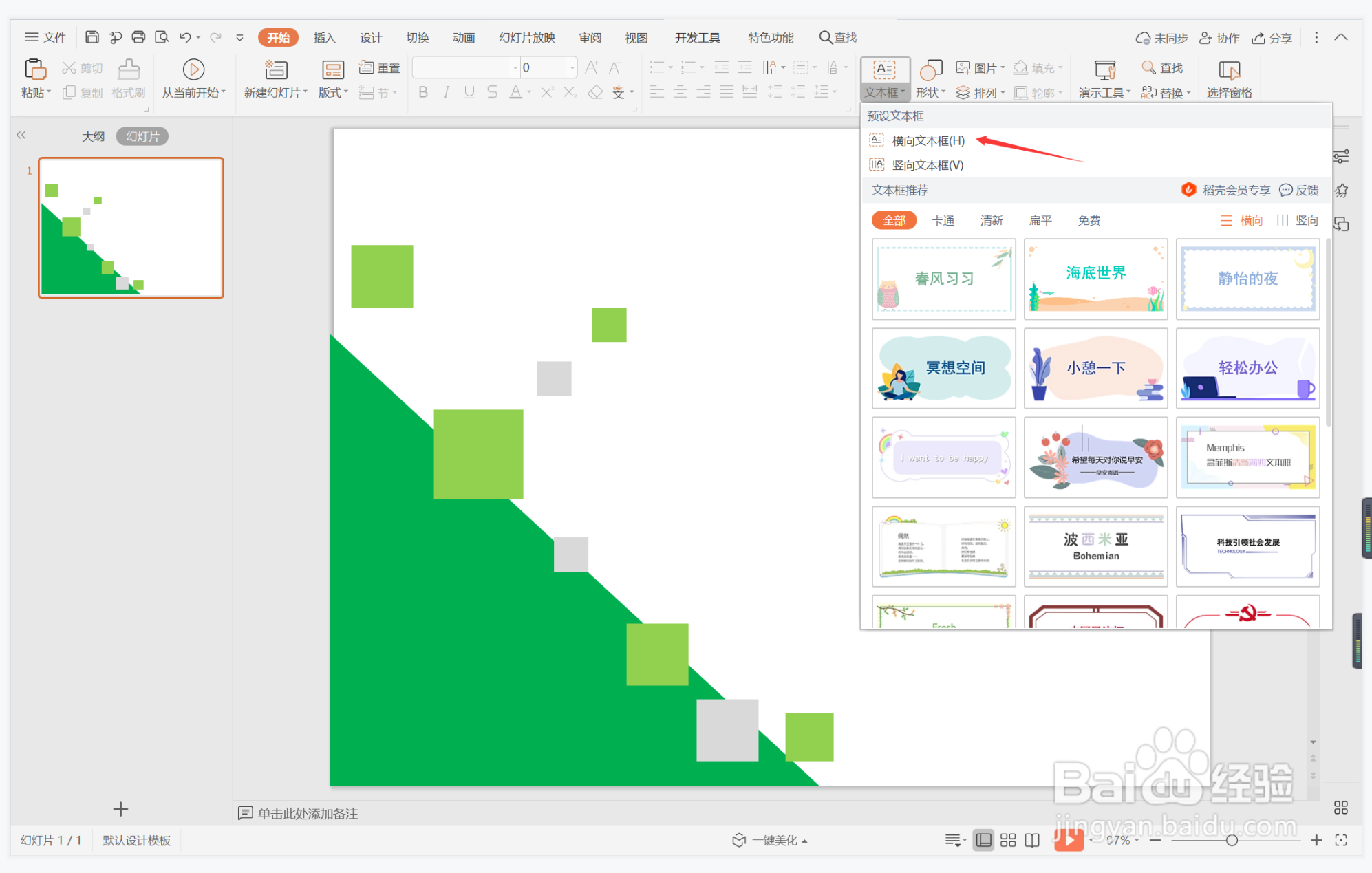Expand the 替换 replace dropdown
The width and height of the screenshot is (1372, 873).
click(x=1166, y=92)
